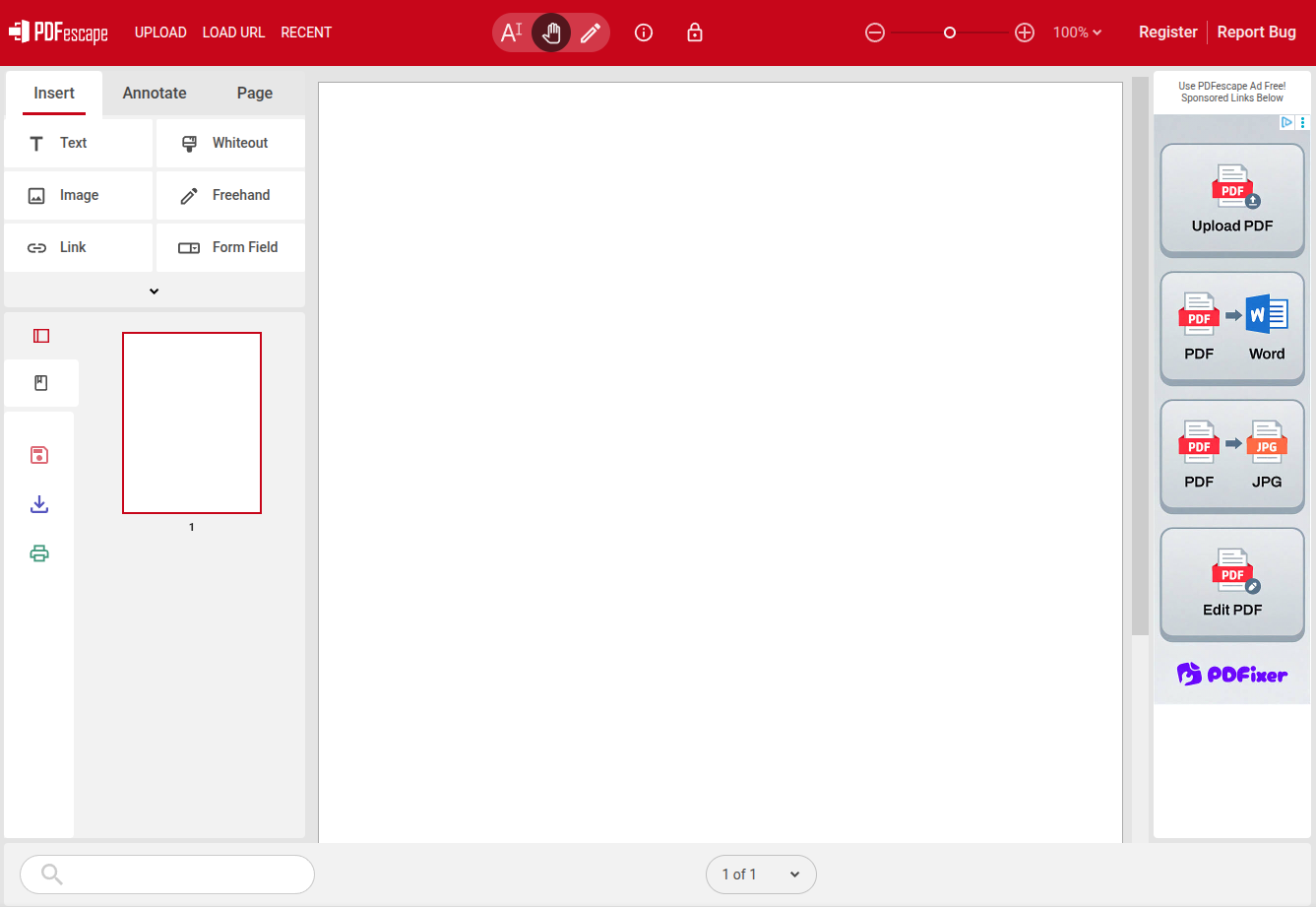Select the pencil edit mode tool
The width and height of the screenshot is (1316, 907).
click(x=591, y=32)
